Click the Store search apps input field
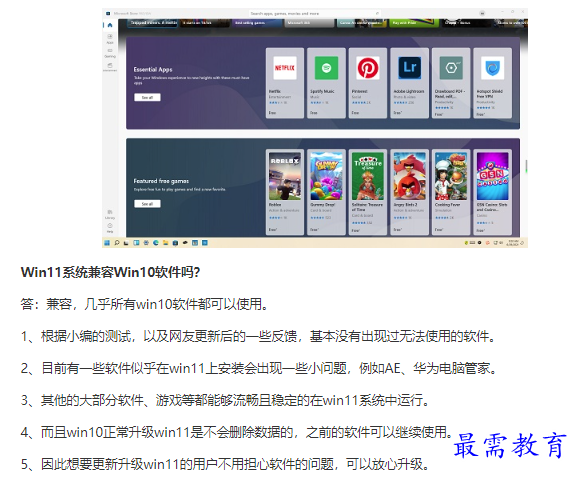 (315, 13)
